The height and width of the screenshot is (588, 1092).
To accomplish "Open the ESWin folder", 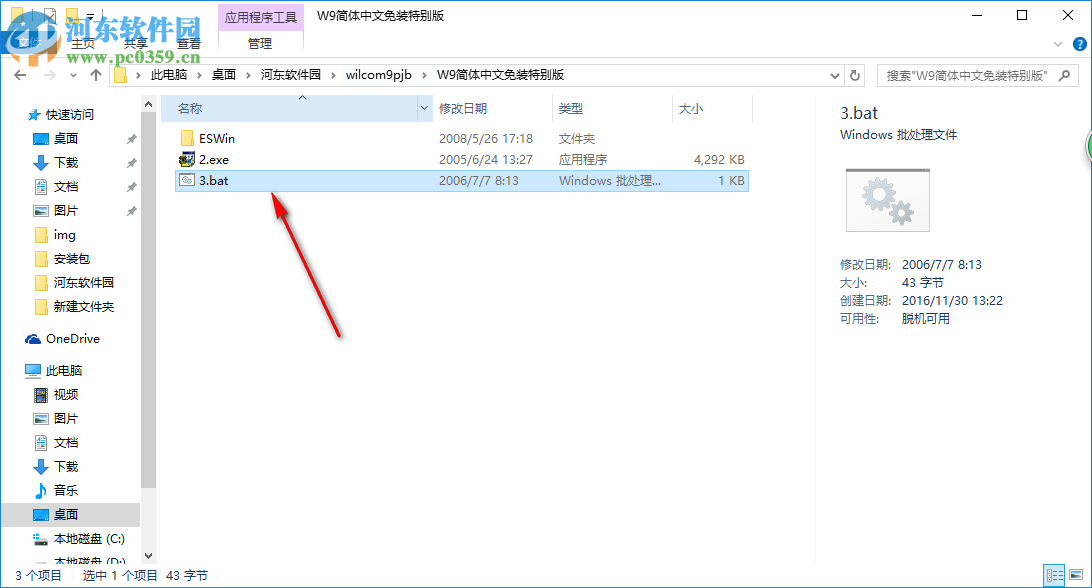I will 215,138.
